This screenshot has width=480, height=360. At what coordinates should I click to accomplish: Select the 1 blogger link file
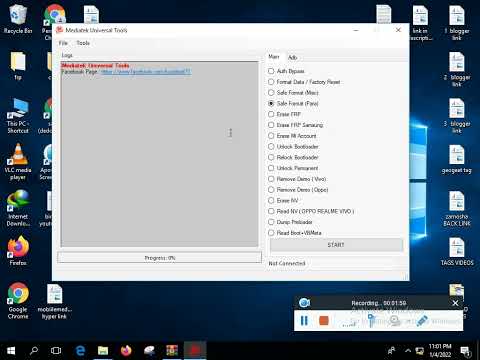(x=457, y=23)
